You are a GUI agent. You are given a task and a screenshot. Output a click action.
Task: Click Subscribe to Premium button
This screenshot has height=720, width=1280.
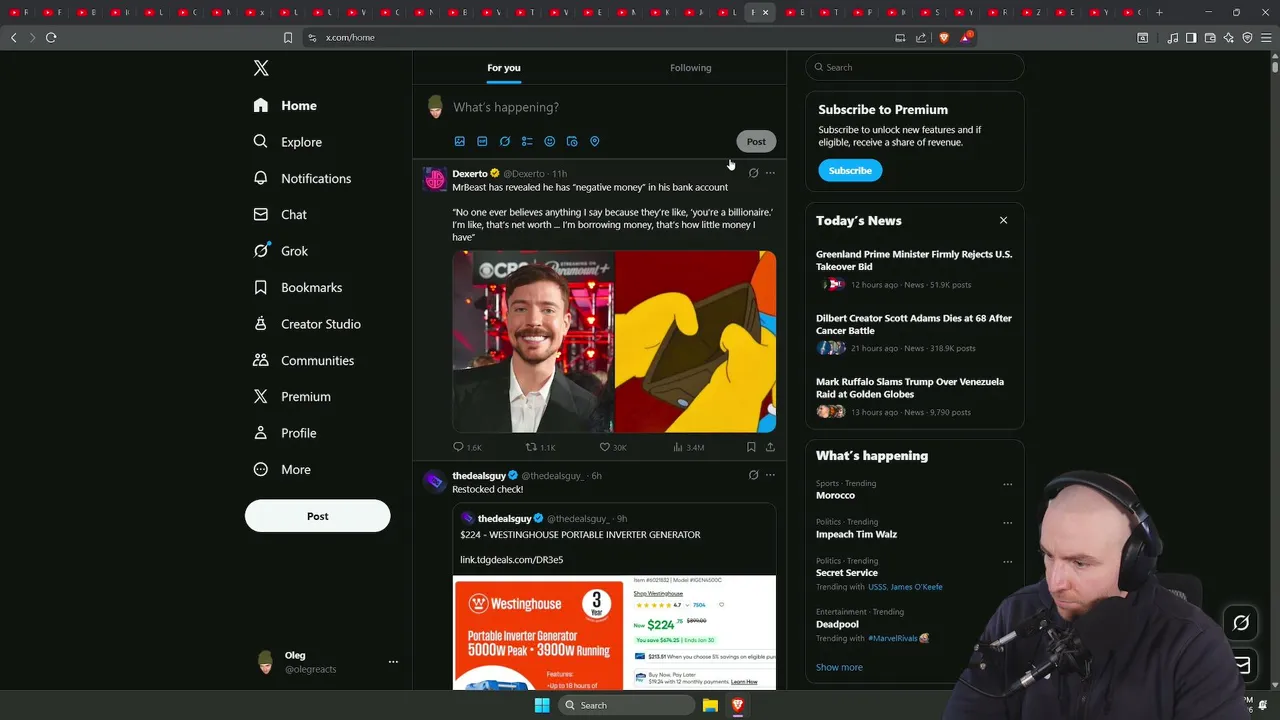coord(850,170)
